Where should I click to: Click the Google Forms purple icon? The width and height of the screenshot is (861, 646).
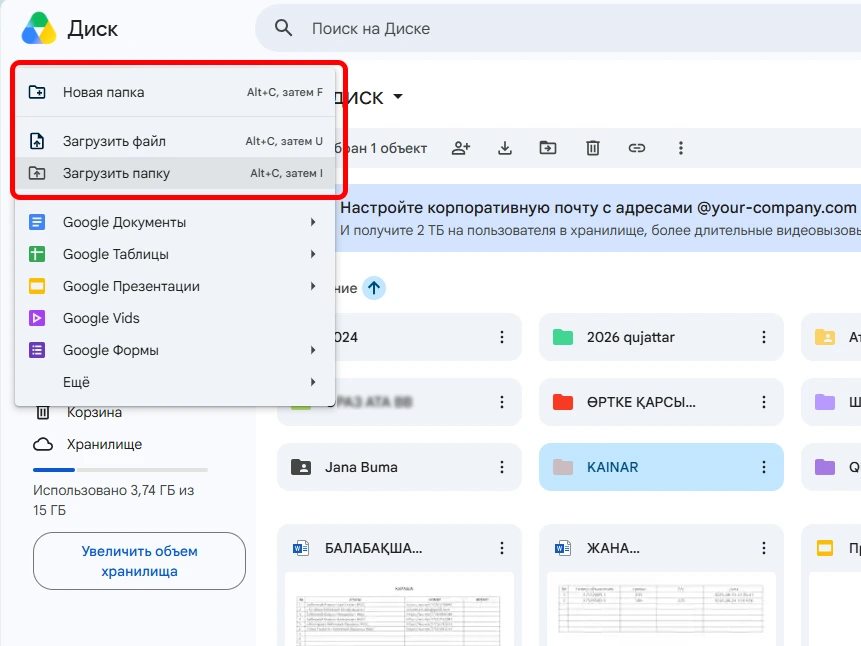pyautogui.click(x=37, y=350)
